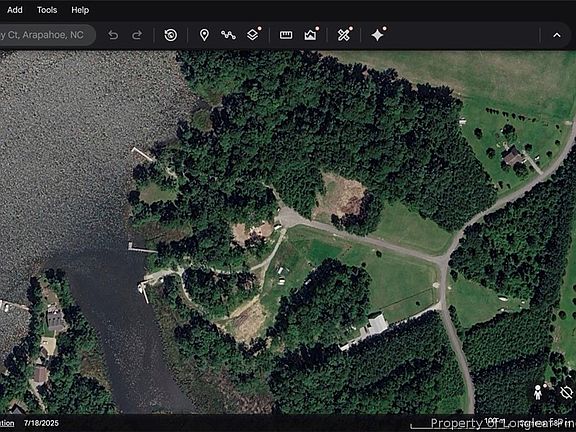Viewport: 576px width, 432px height.
Task: Click the redo arrow icon
Action: point(137,35)
